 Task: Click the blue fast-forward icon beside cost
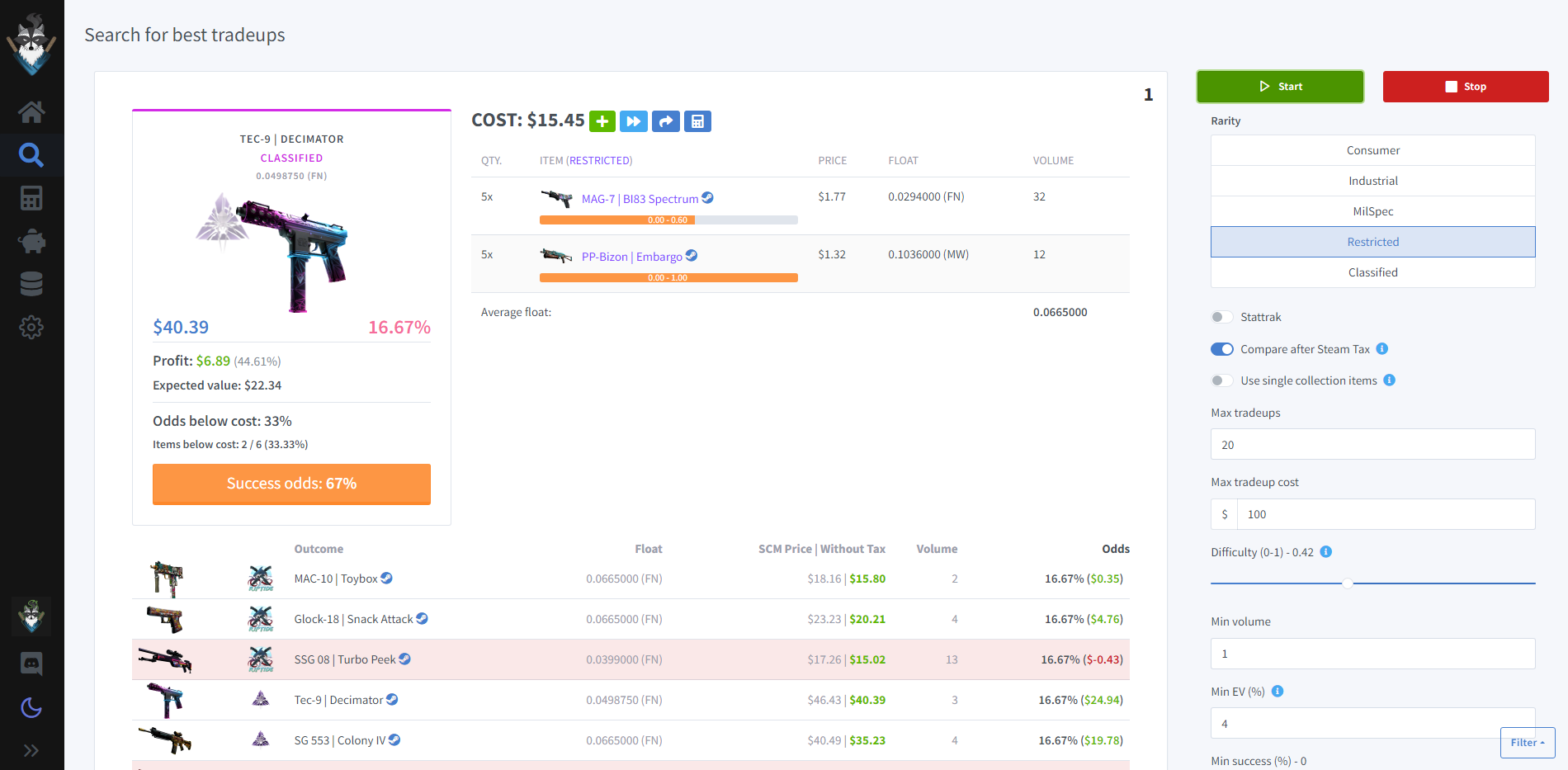634,121
